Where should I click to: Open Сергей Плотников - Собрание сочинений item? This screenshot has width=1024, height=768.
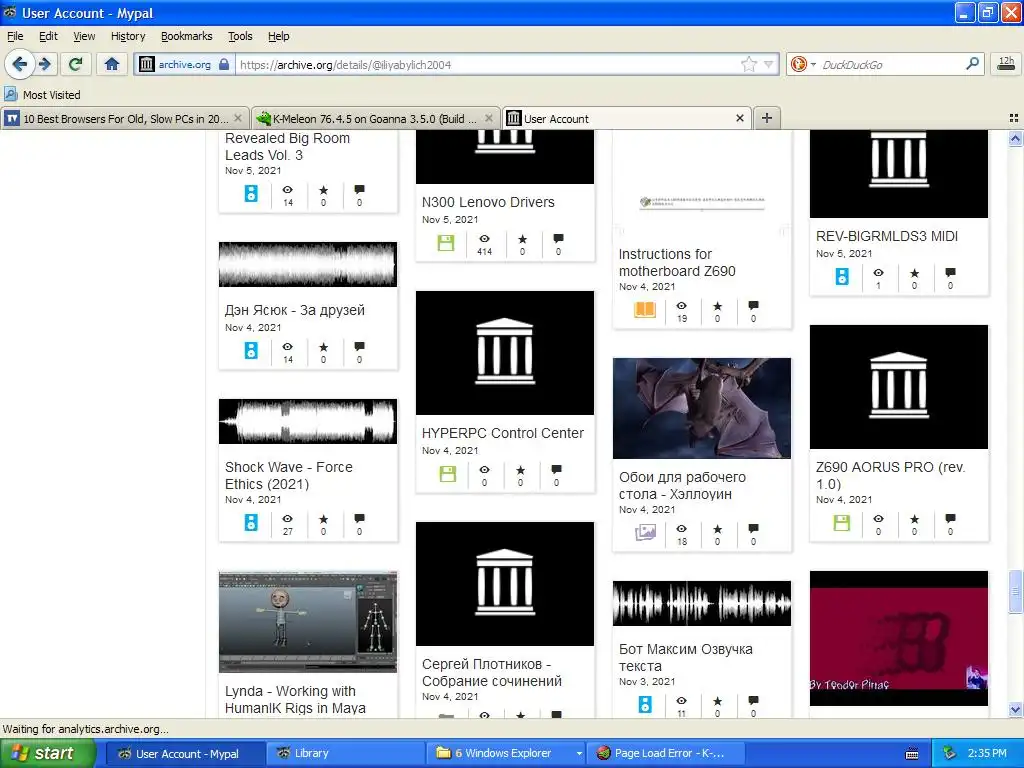[491, 673]
